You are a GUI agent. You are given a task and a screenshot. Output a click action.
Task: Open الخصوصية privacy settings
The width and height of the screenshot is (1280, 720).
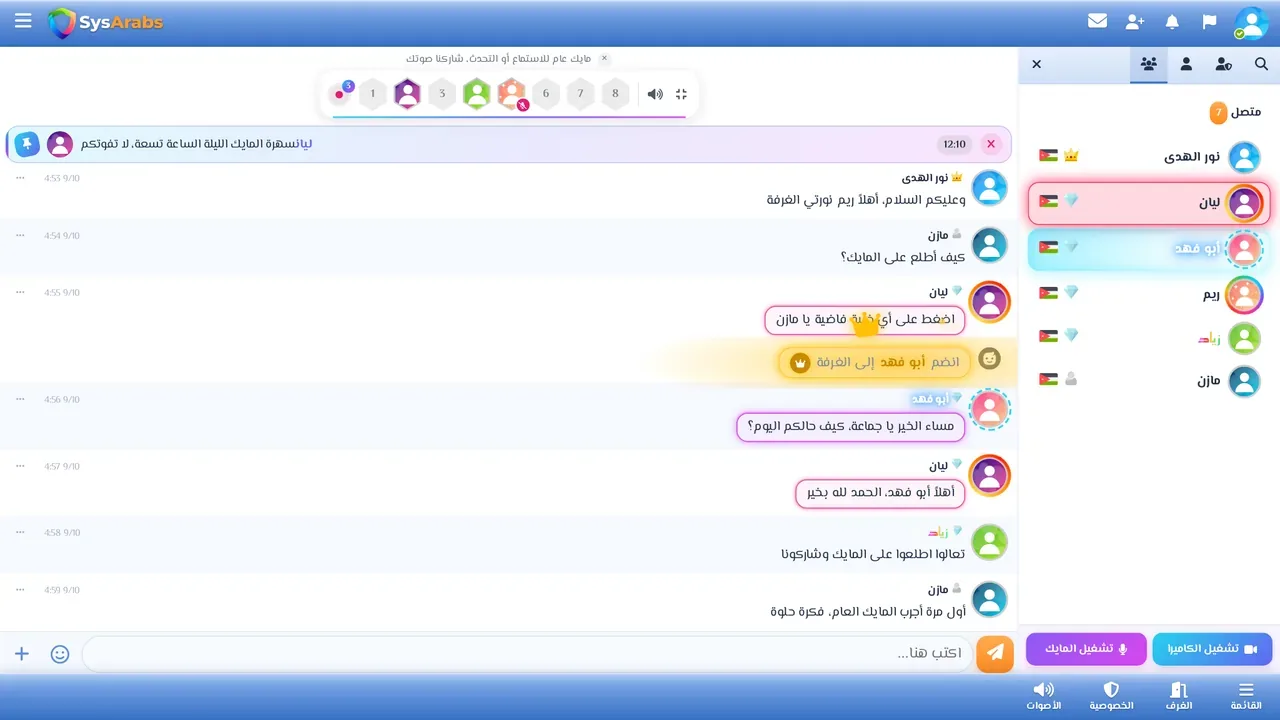1111,696
